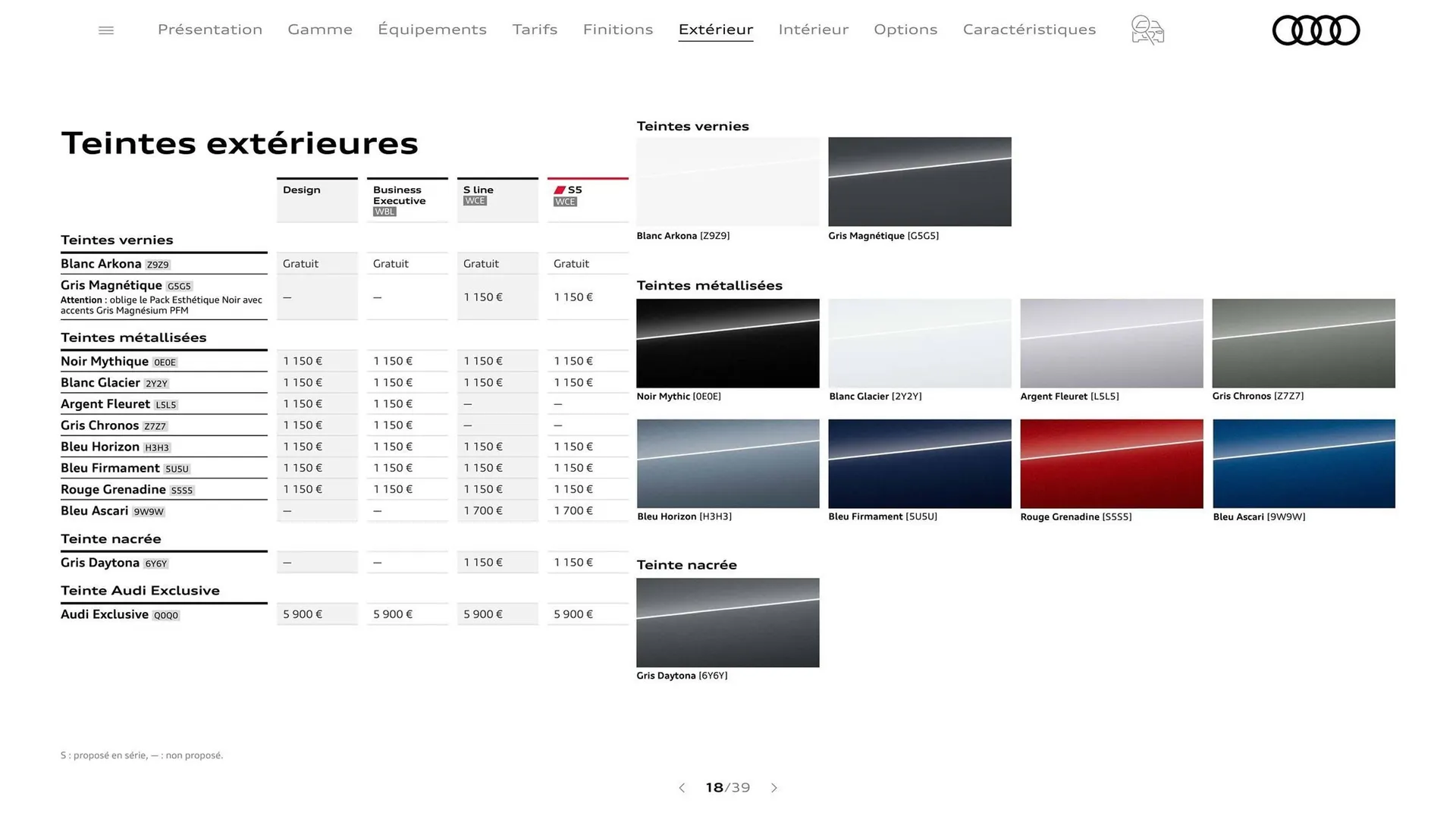Click the Rouge Grenadine color preview
This screenshot has height=819, width=1456.
click(x=1111, y=463)
